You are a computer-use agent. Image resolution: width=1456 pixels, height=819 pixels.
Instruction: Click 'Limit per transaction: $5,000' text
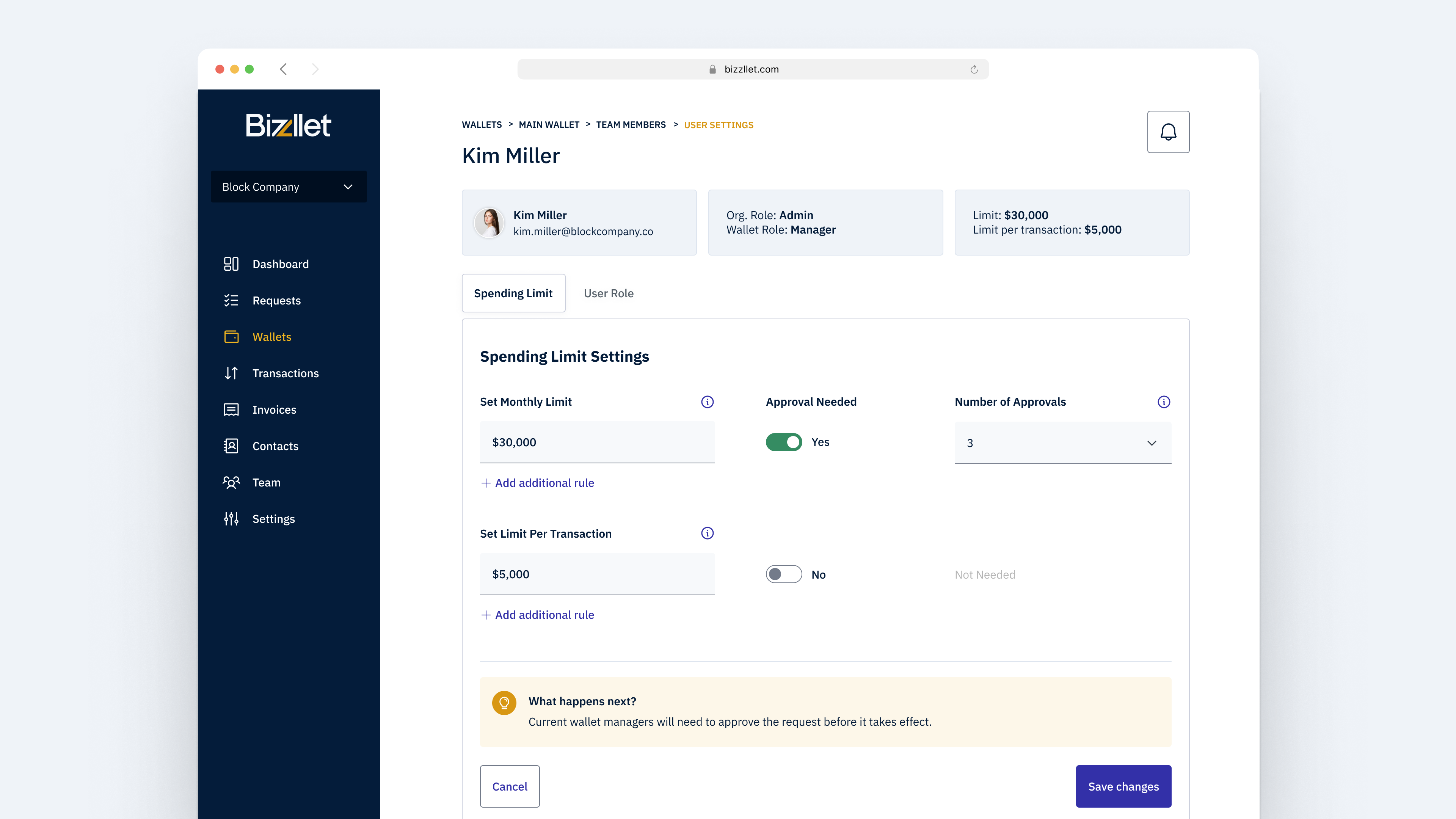click(x=1047, y=229)
